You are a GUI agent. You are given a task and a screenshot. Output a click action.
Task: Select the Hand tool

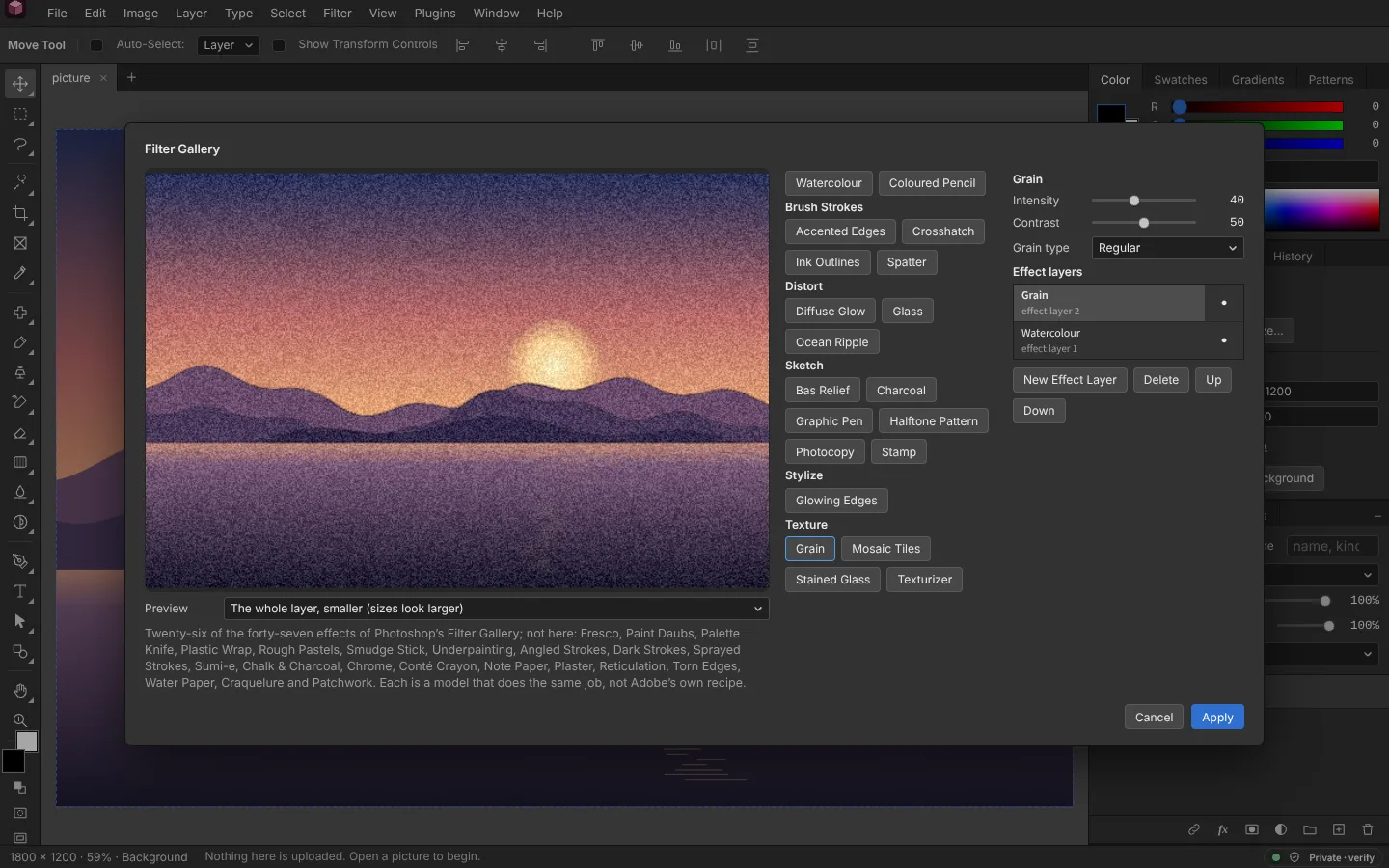click(20, 691)
